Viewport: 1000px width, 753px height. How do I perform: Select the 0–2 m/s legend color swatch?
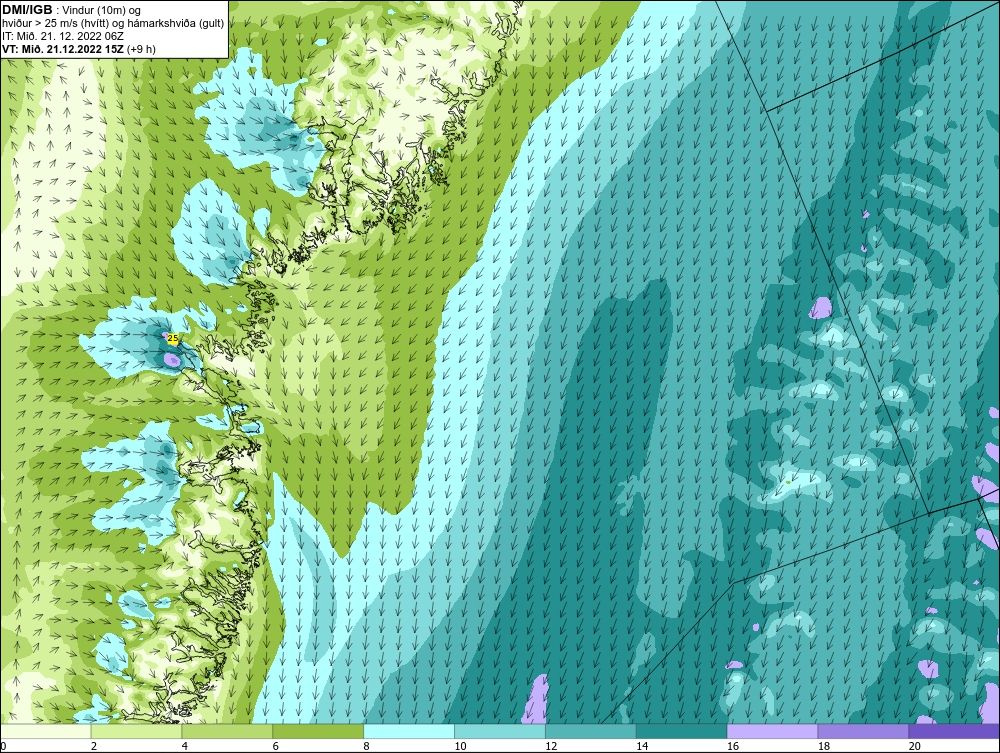pos(45,731)
